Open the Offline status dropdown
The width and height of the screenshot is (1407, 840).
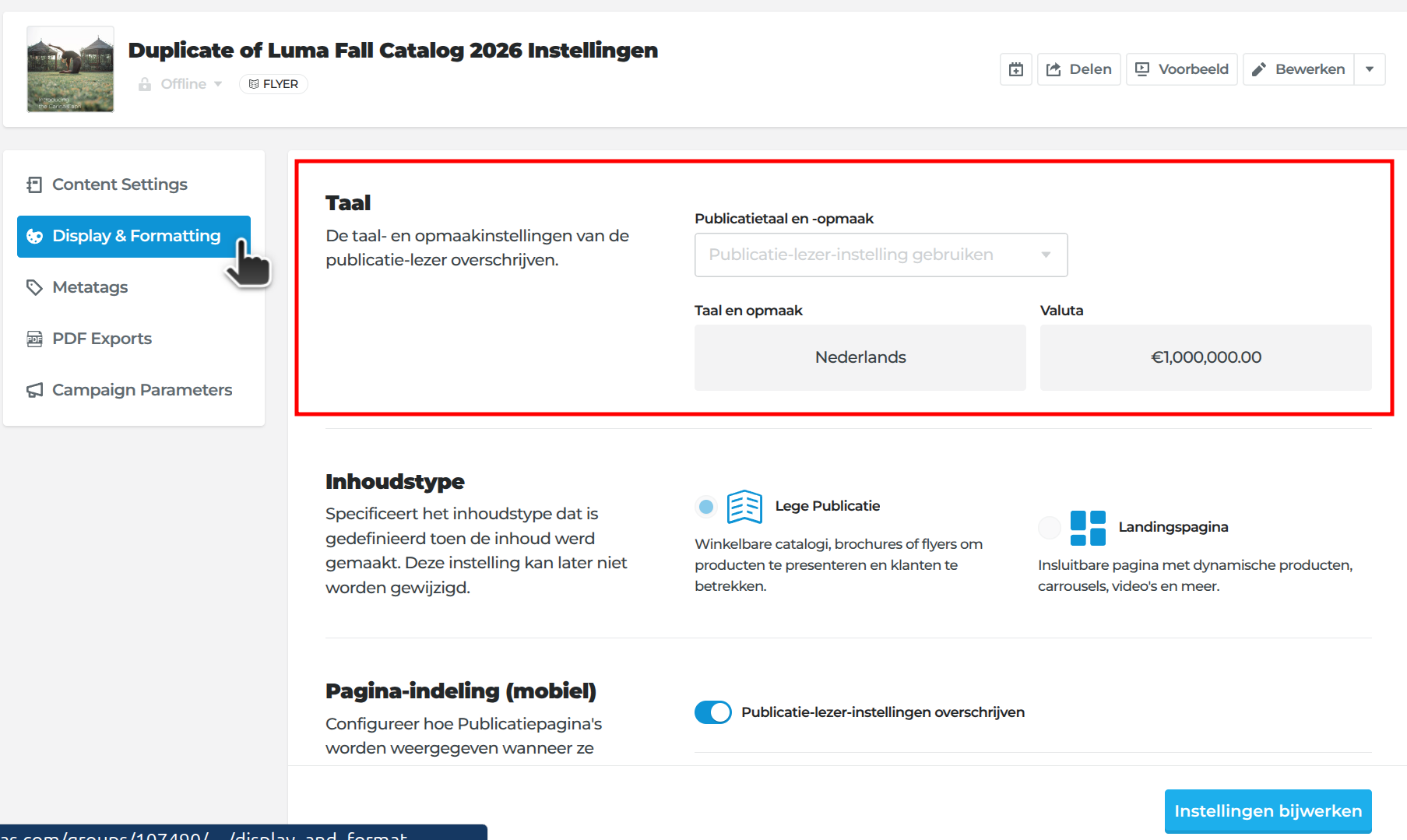click(181, 84)
